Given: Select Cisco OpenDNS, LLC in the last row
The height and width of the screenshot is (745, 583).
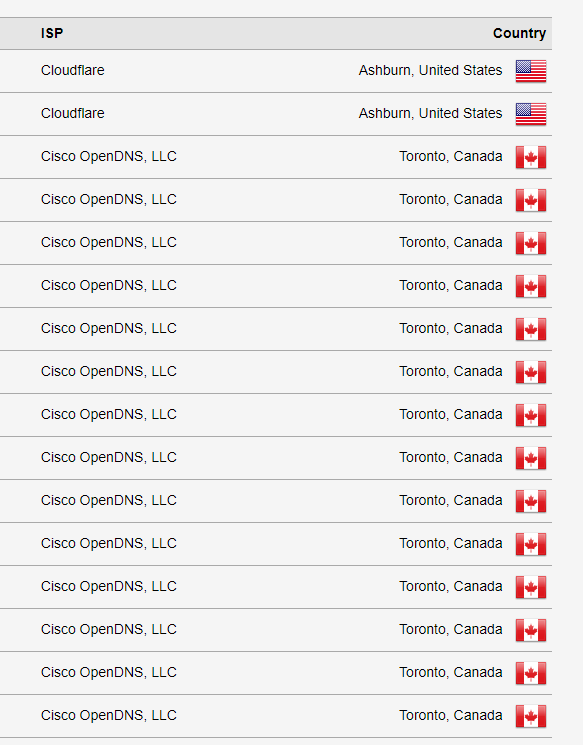Looking at the screenshot, I should click(109, 715).
